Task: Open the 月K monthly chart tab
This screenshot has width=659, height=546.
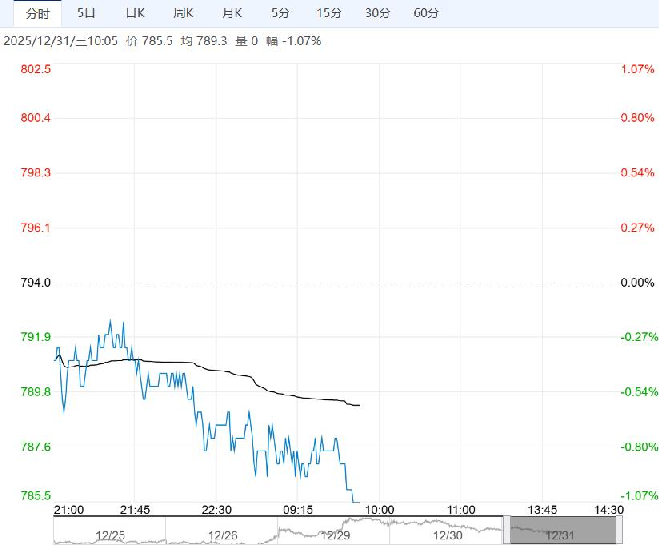Action: pyautogui.click(x=232, y=13)
